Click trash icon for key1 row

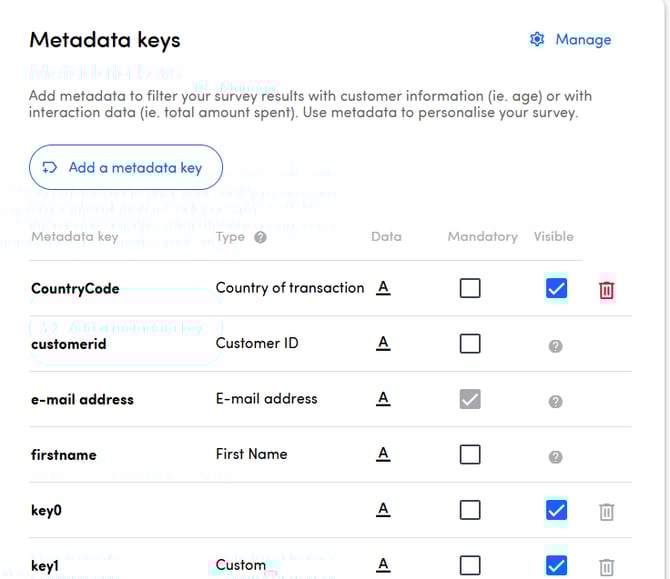pyautogui.click(x=606, y=566)
